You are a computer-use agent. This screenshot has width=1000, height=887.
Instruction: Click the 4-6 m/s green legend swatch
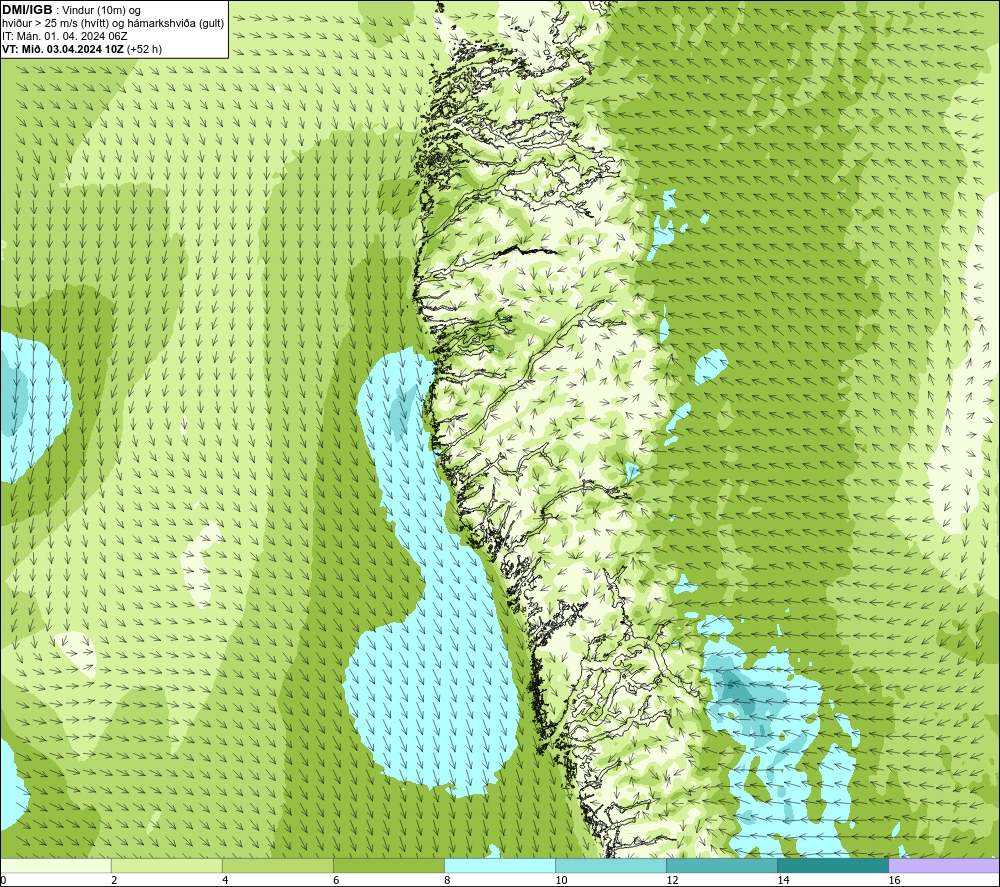278,866
